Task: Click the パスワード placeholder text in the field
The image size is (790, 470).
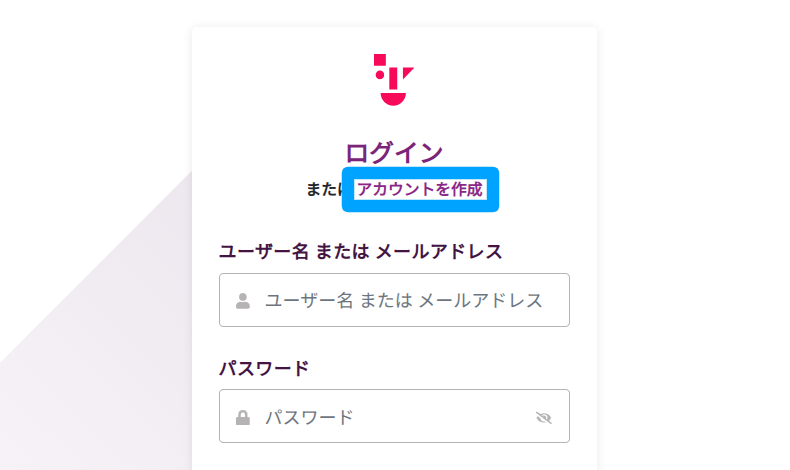Action: pyautogui.click(x=309, y=417)
